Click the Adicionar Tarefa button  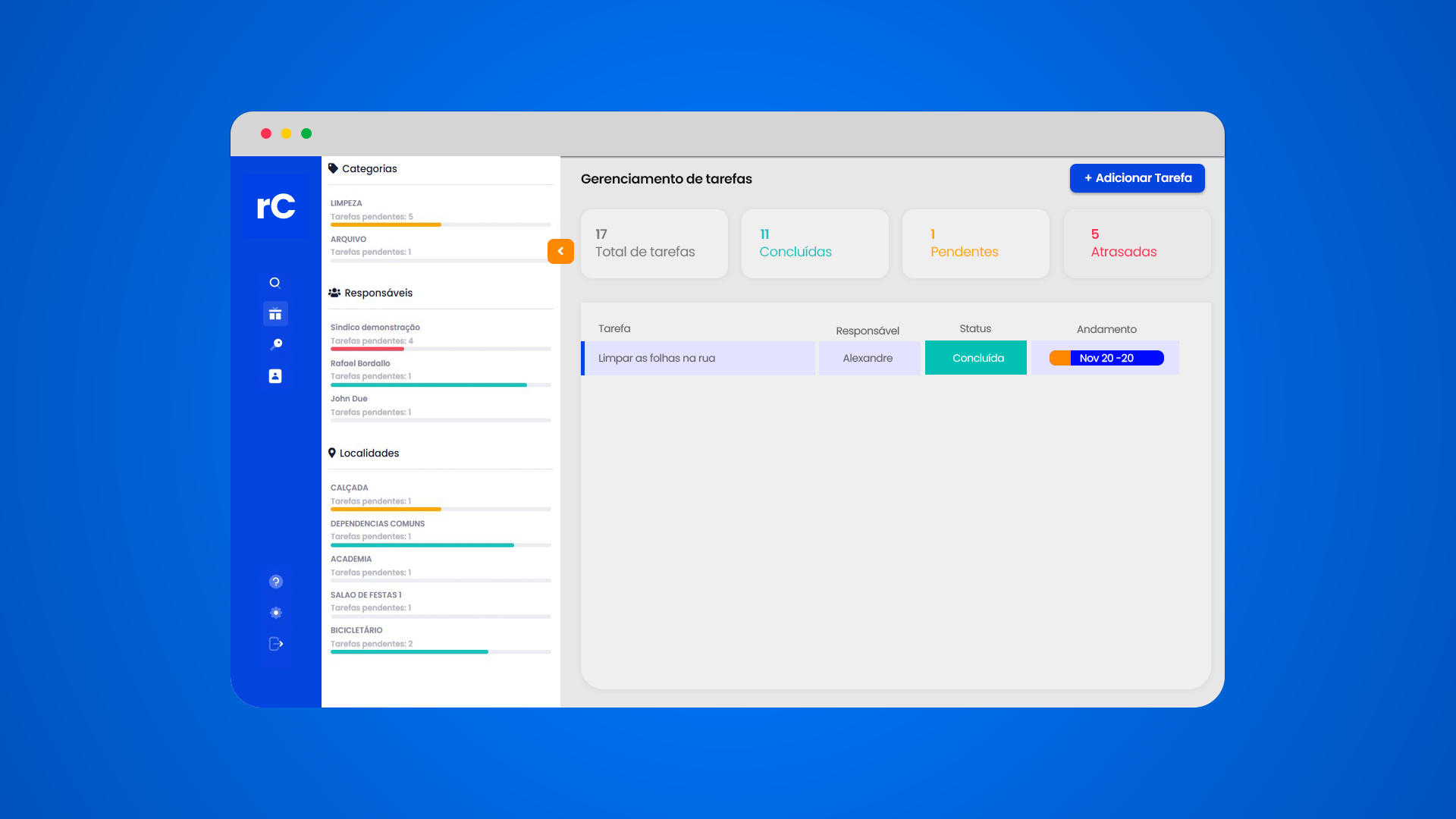tap(1137, 178)
